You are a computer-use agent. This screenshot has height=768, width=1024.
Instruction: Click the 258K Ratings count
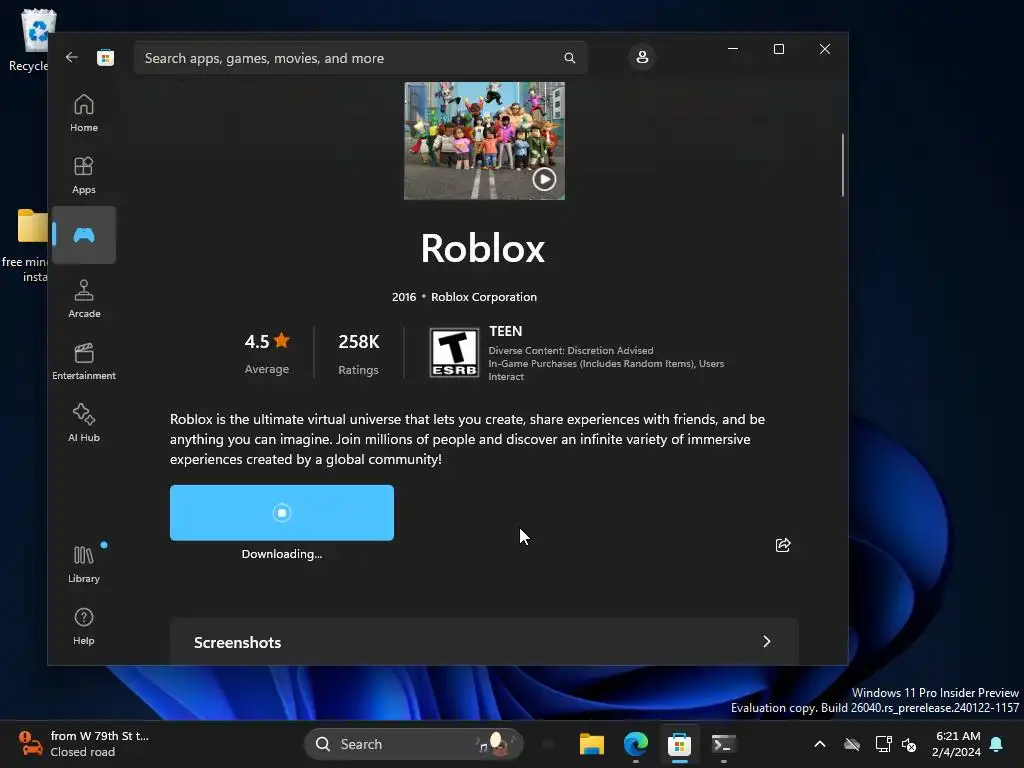click(359, 353)
